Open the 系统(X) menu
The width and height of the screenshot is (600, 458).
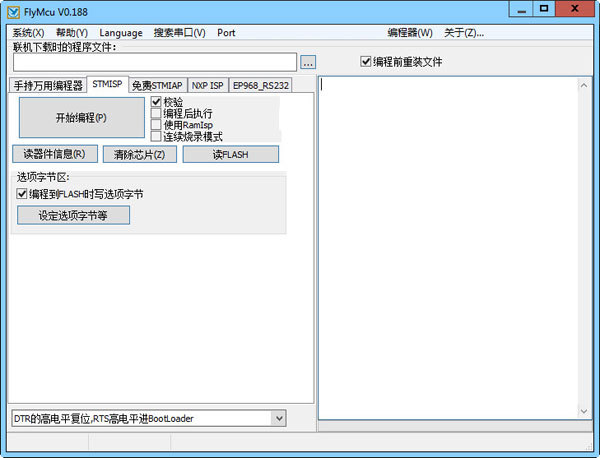click(x=28, y=33)
